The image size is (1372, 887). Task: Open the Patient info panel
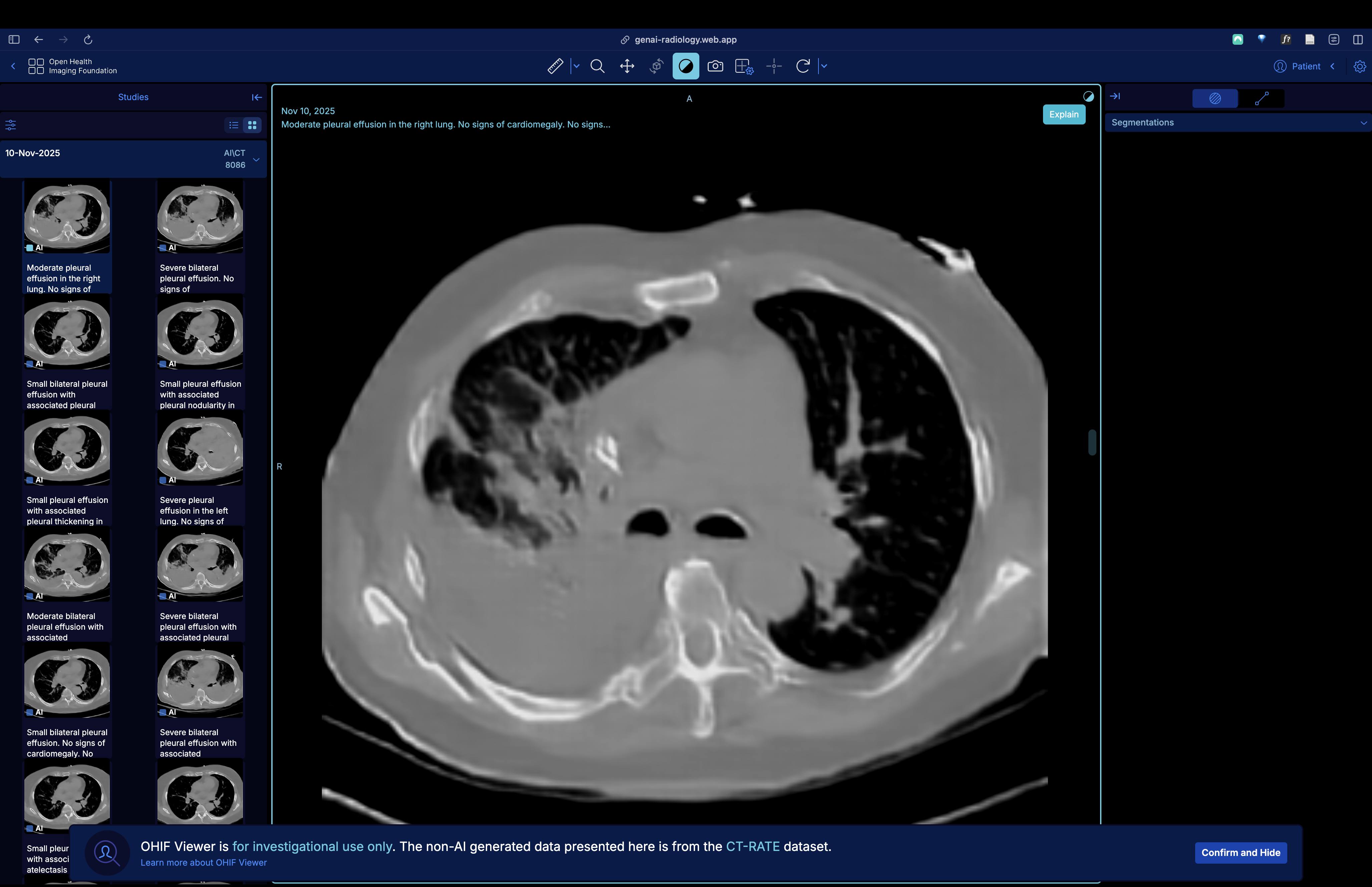tap(1297, 66)
